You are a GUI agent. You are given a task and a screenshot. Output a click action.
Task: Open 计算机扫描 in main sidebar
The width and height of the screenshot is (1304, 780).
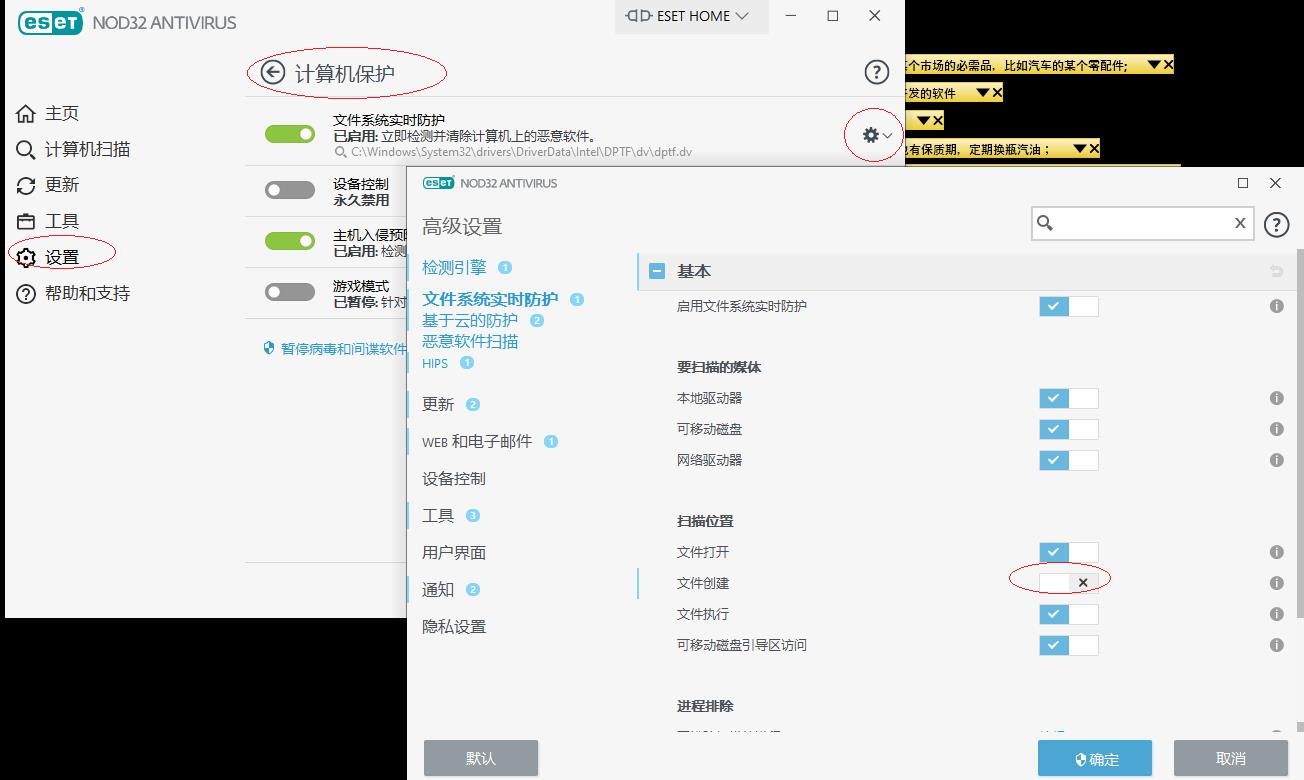(x=87, y=149)
